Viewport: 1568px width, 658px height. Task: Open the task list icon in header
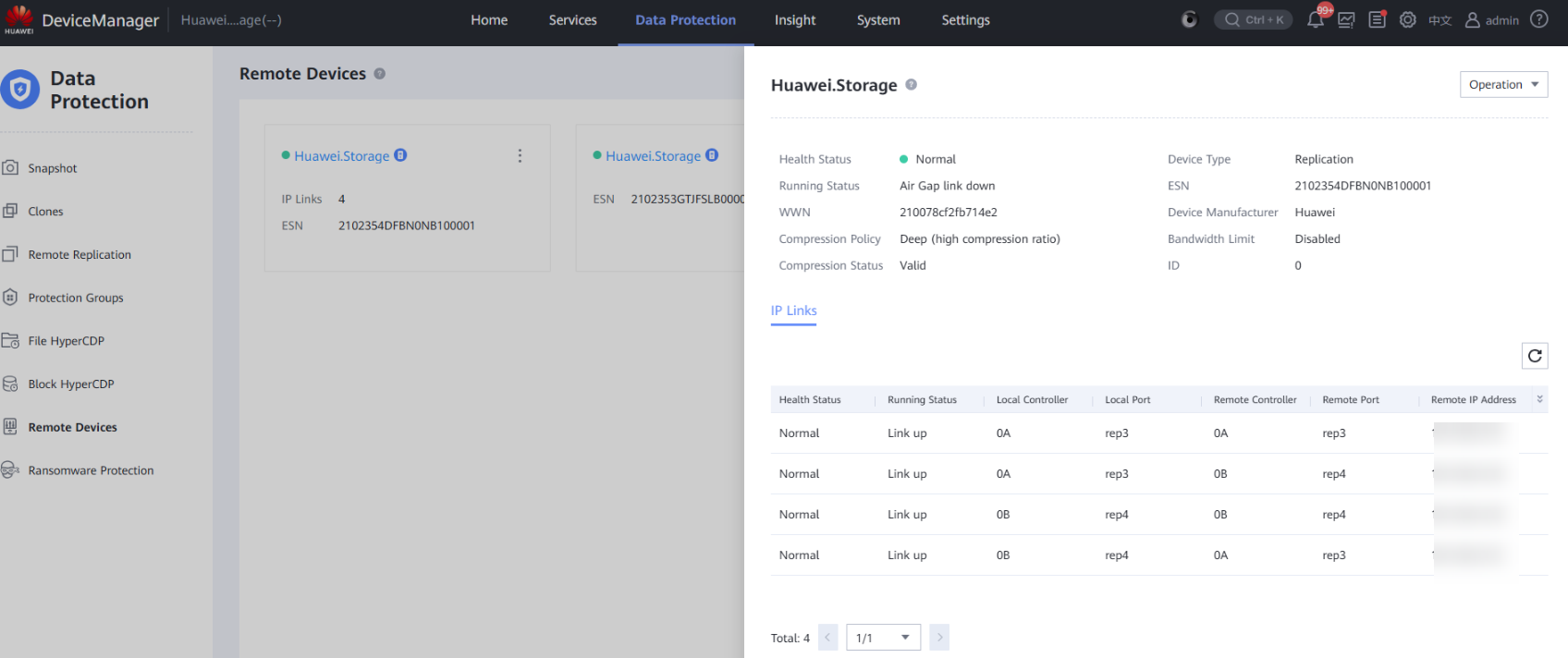[1377, 19]
